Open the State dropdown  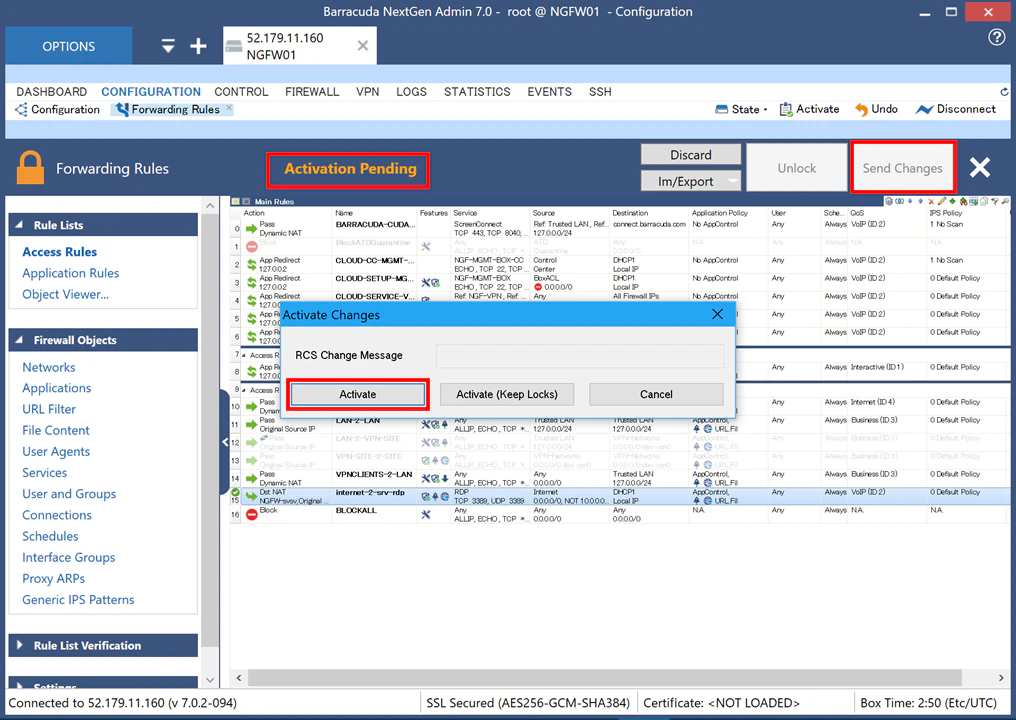pos(741,110)
